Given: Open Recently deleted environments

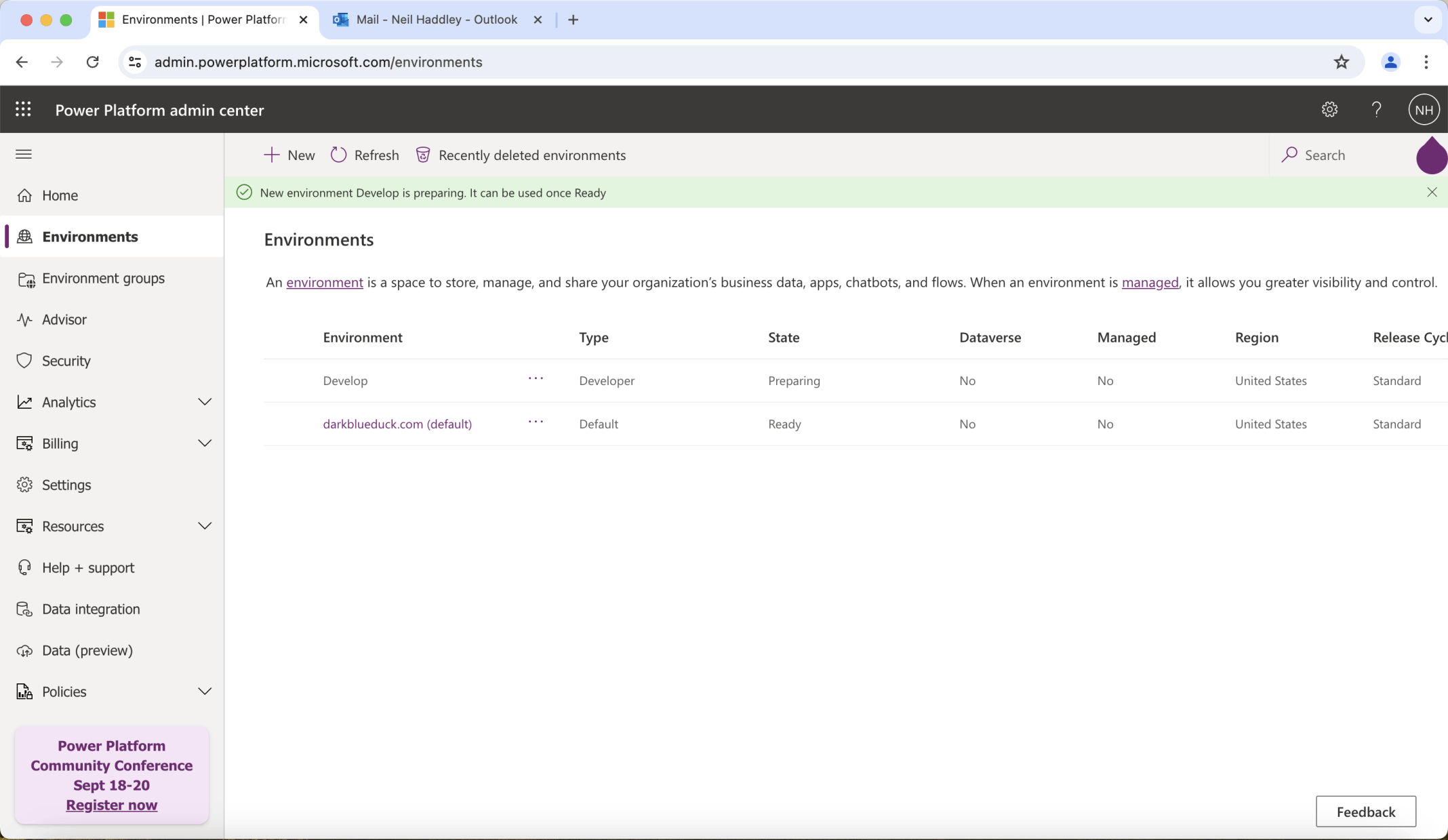Looking at the screenshot, I should pyautogui.click(x=521, y=155).
